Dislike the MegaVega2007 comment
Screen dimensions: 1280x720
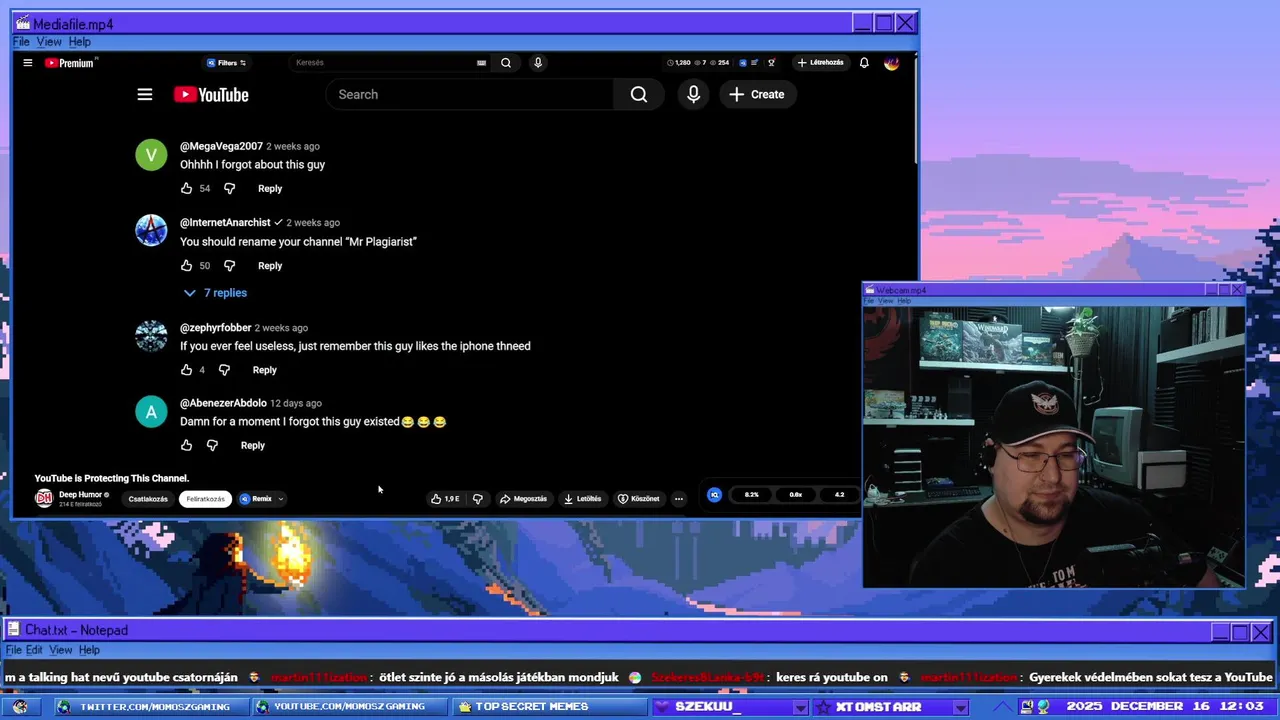coord(229,188)
